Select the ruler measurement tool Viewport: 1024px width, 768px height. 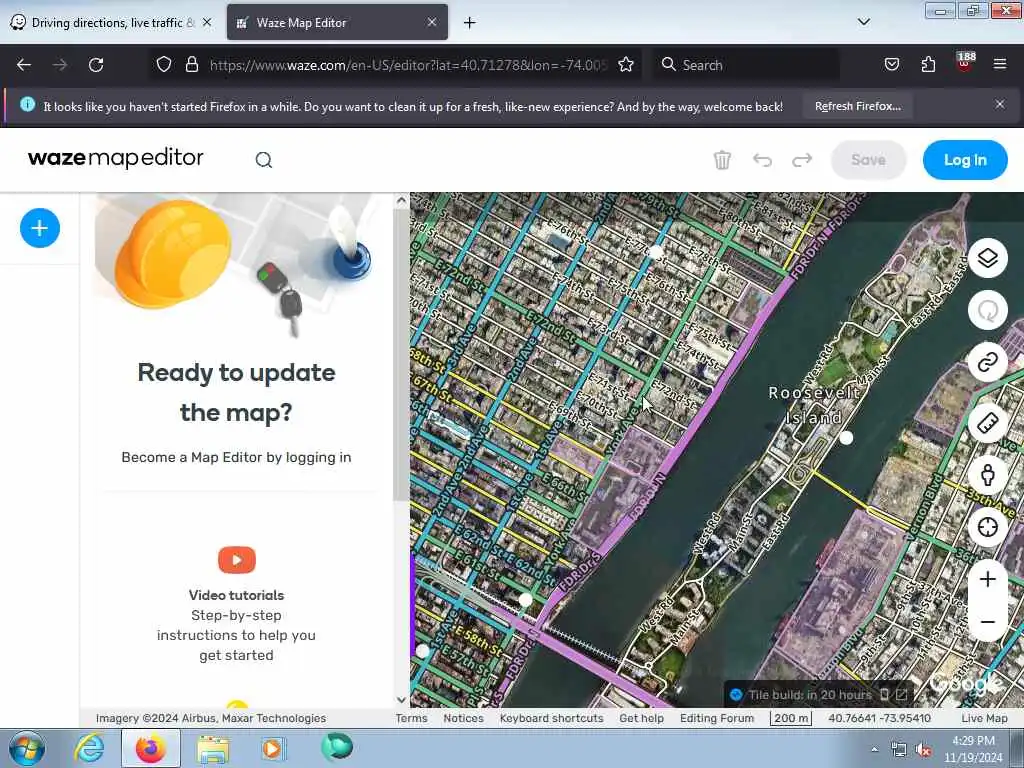pos(987,423)
